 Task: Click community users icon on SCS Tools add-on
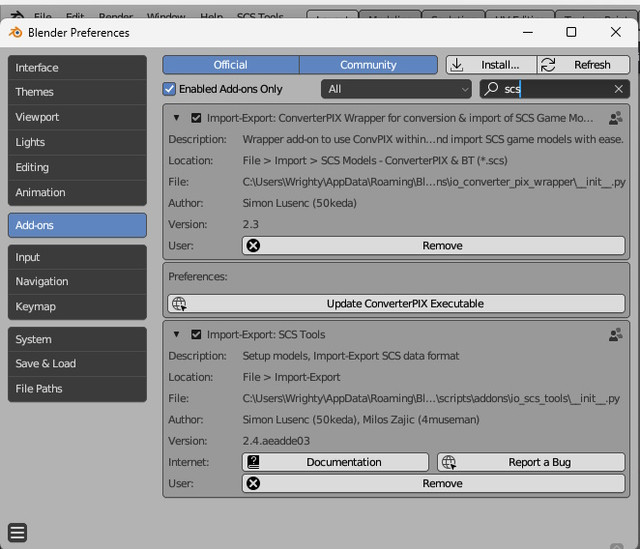(x=615, y=334)
